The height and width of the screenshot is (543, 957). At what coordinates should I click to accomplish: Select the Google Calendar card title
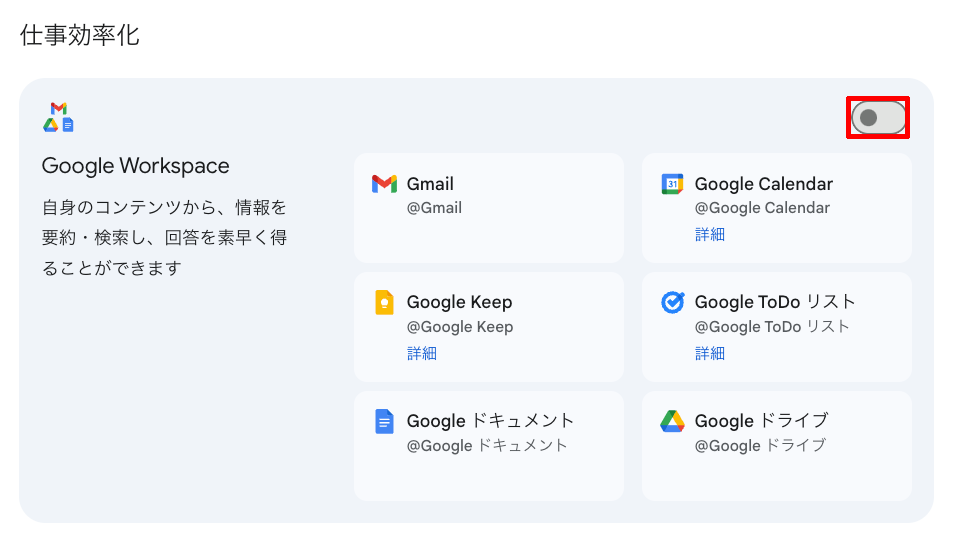coord(763,184)
